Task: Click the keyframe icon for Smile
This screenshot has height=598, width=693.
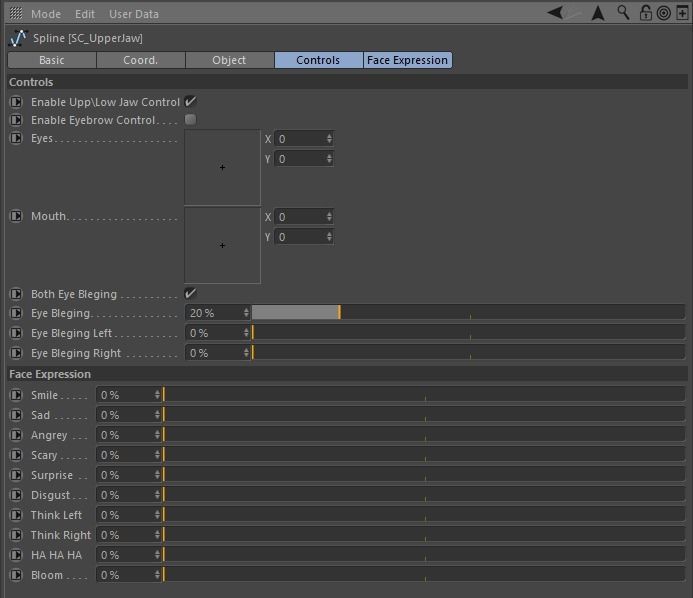Action: [16, 395]
